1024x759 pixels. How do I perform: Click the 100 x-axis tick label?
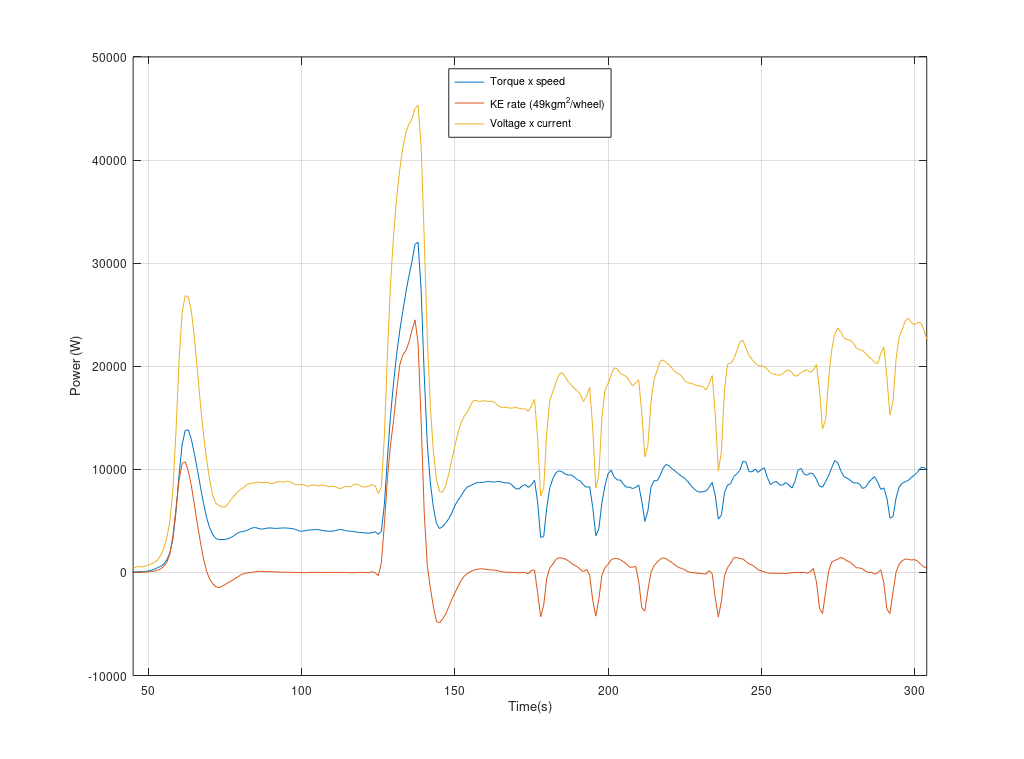[301, 691]
